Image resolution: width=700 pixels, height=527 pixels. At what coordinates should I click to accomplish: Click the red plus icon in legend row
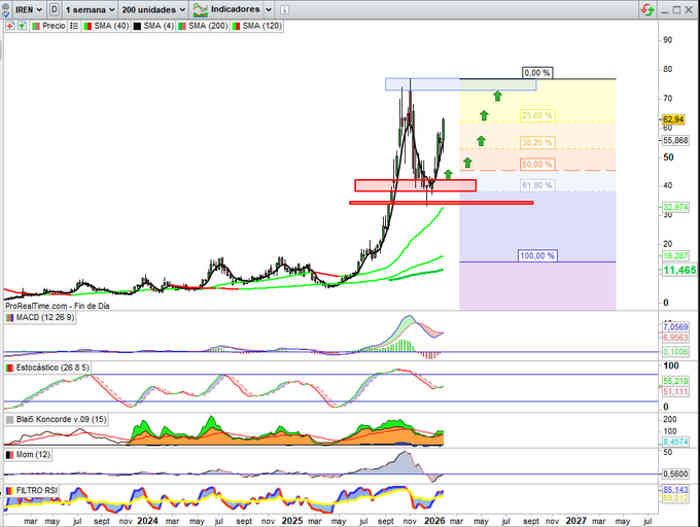coord(8,26)
